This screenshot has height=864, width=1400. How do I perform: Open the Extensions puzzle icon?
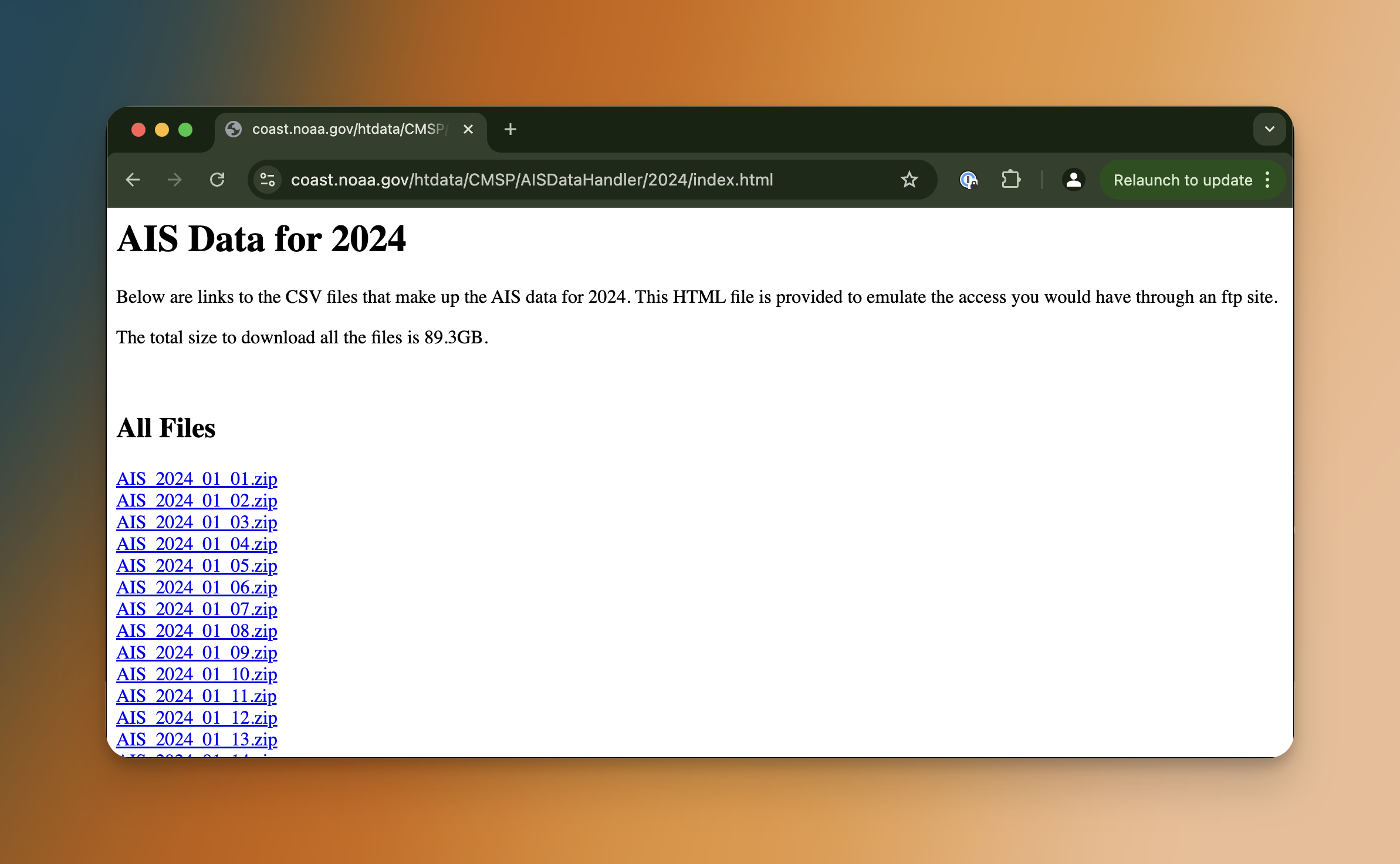1010,180
